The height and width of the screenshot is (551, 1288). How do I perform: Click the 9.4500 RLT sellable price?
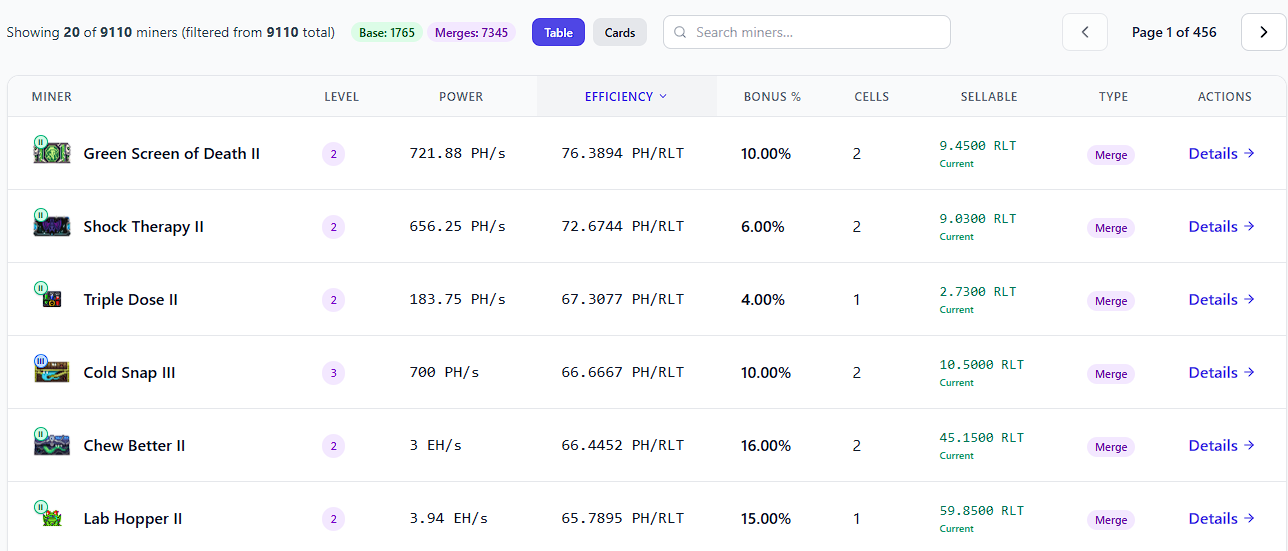pos(978,145)
